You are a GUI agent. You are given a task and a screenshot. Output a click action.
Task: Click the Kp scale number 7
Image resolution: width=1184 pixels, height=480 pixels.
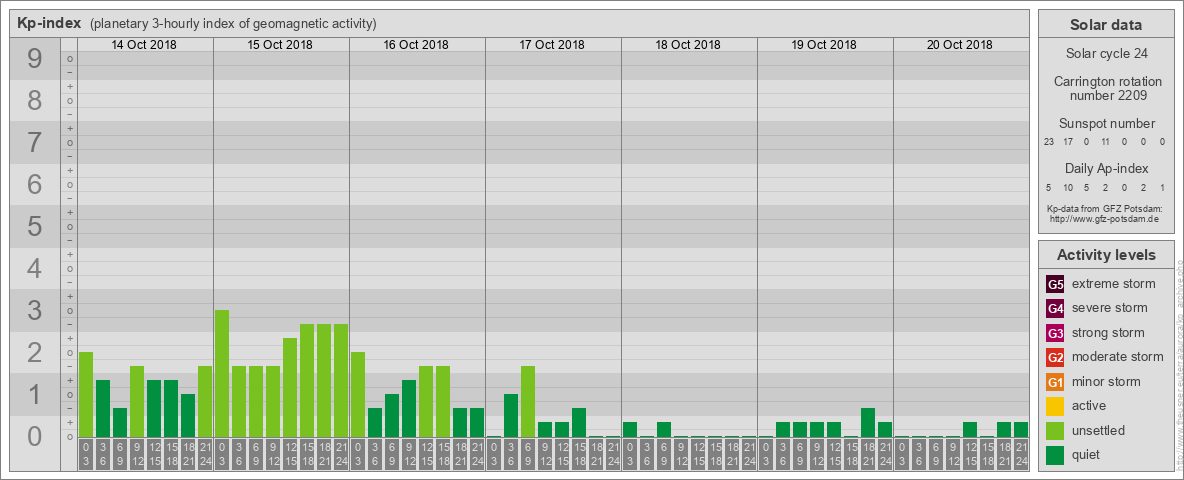point(35,142)
